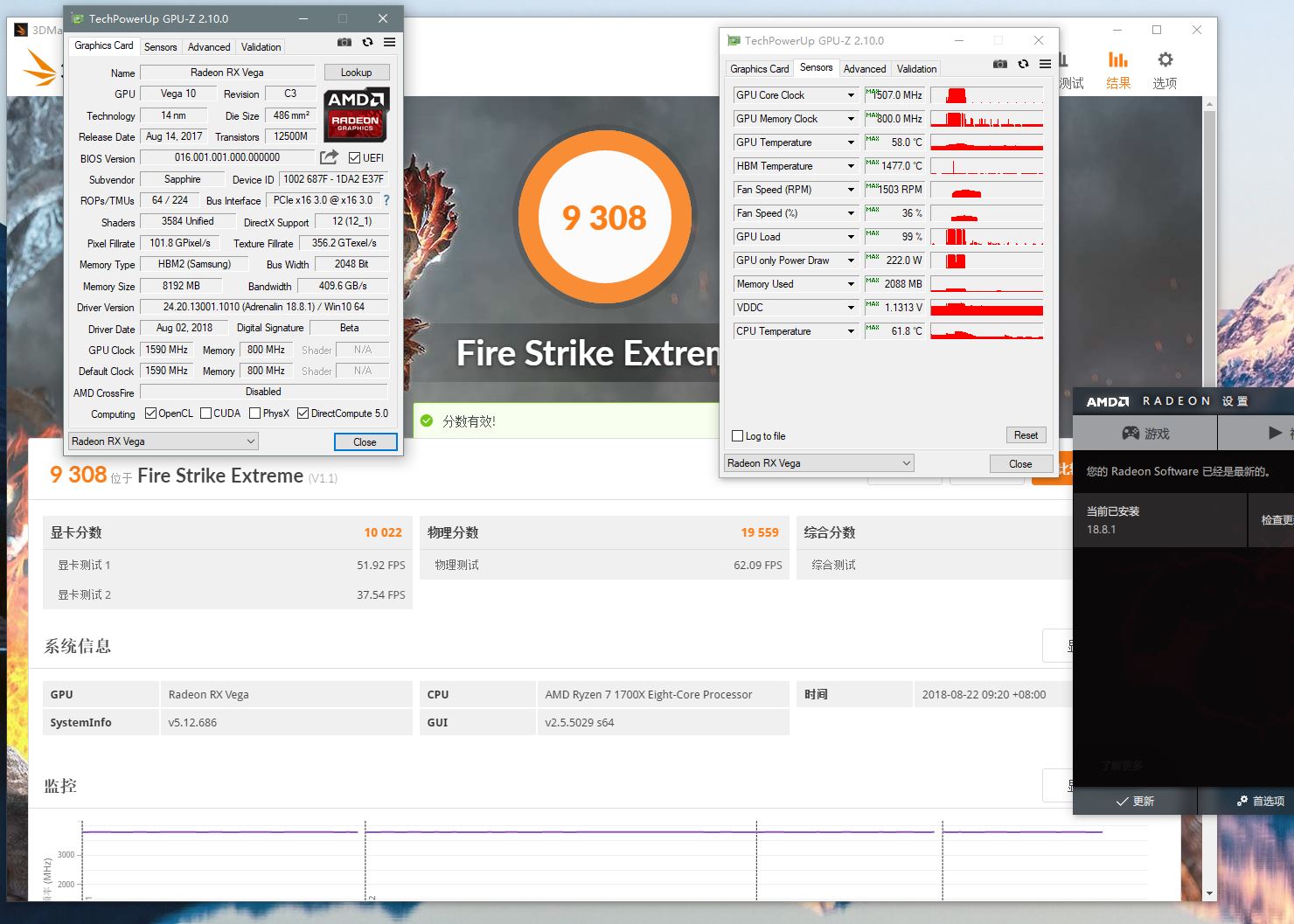Viewport: 1294px width, 924px height.
Task: Enable Log to file checkbox
Action: pyautogui.click(x=737, y=436)
